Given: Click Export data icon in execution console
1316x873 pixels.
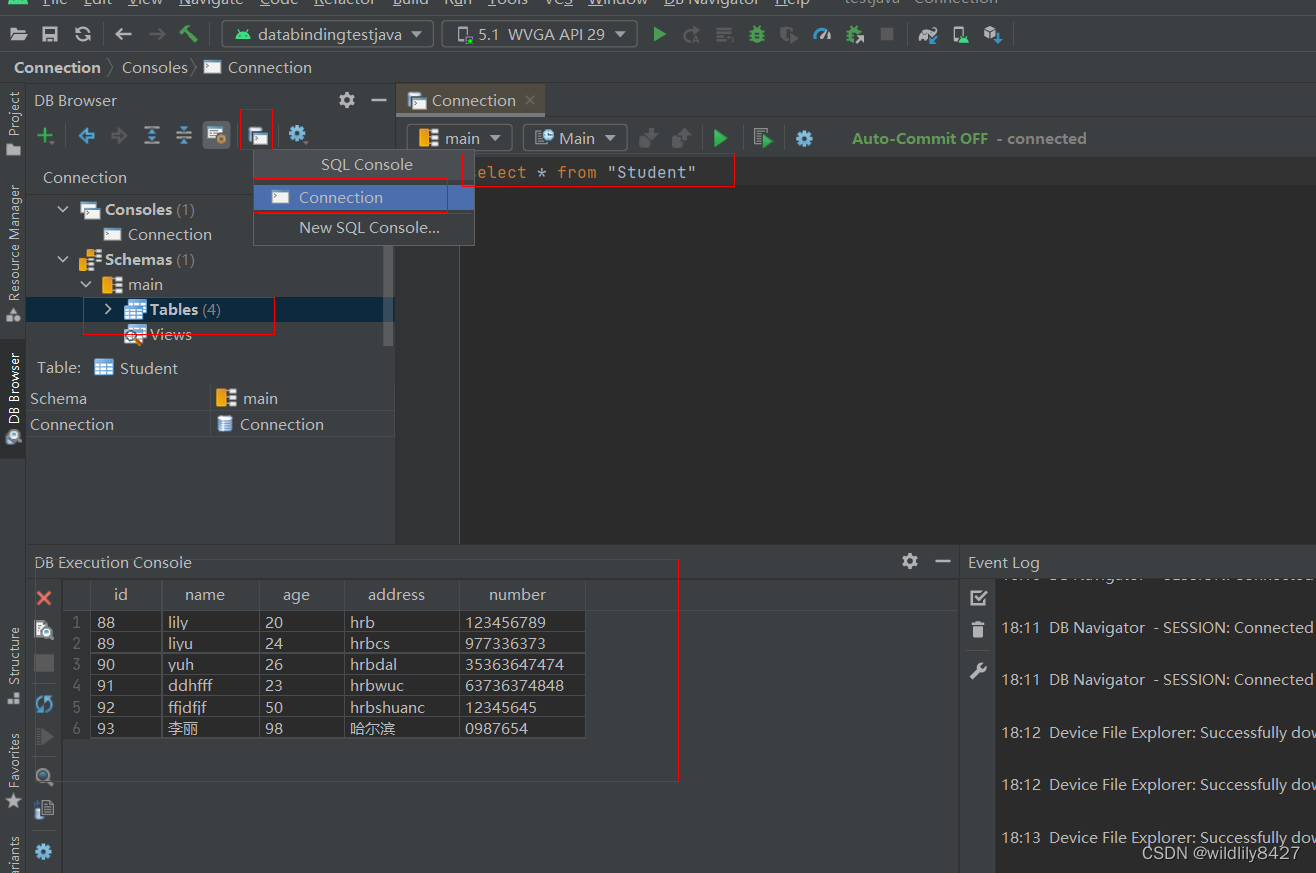Looking at the screenshot, I should [44, 809].
